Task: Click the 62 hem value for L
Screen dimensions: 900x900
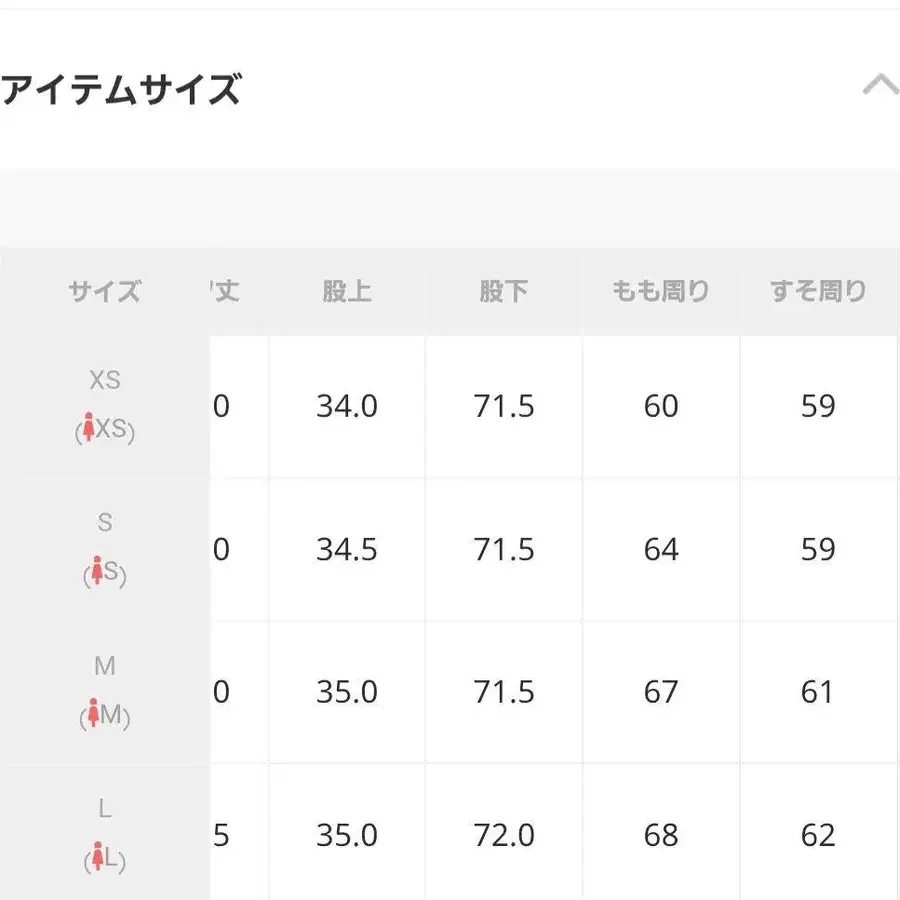Action: click(x=818, y=835)
